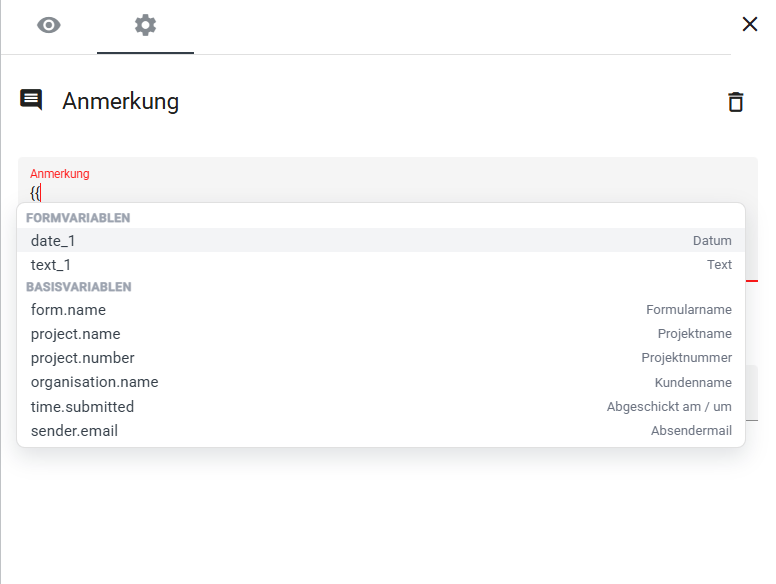The image size is (776, 584).
Task: Insert the project.number variable
Action: tap(82, 358)
